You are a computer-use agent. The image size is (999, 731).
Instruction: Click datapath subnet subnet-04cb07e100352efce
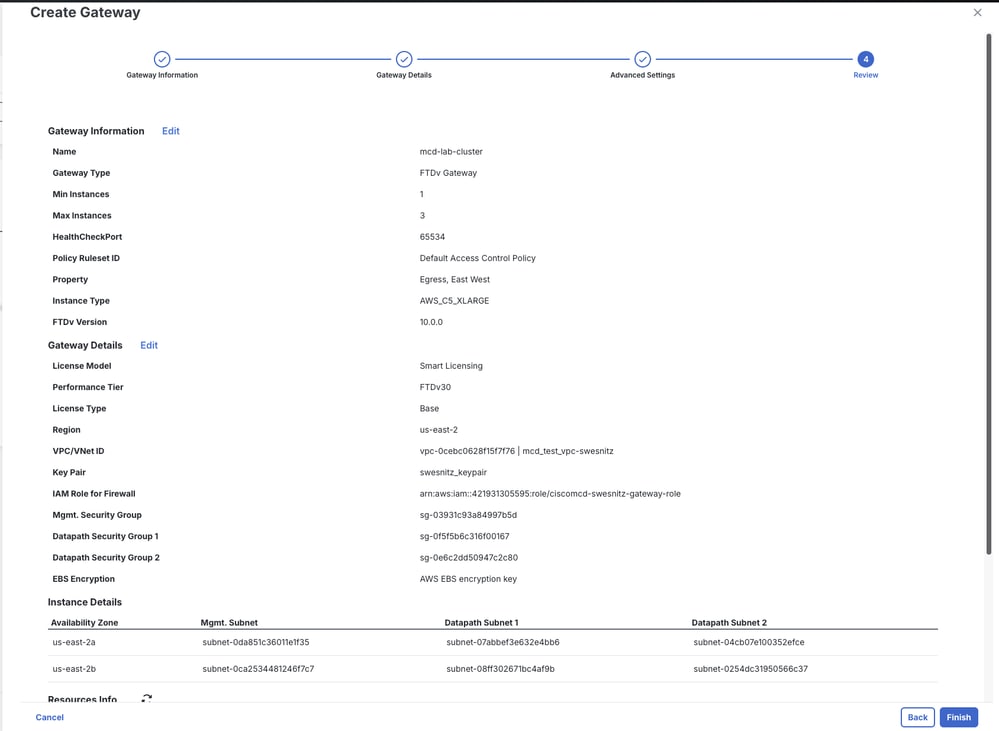[x=749, y=642]
